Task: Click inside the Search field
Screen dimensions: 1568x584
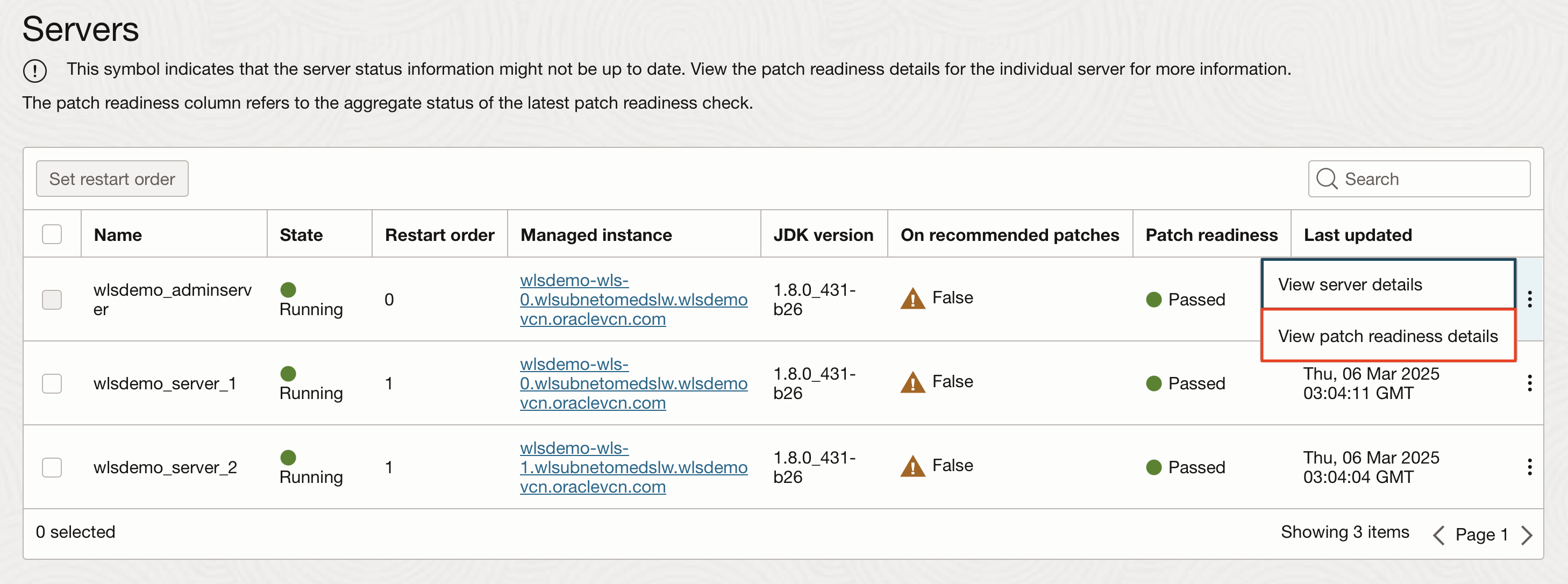Action: (1419, 179)
